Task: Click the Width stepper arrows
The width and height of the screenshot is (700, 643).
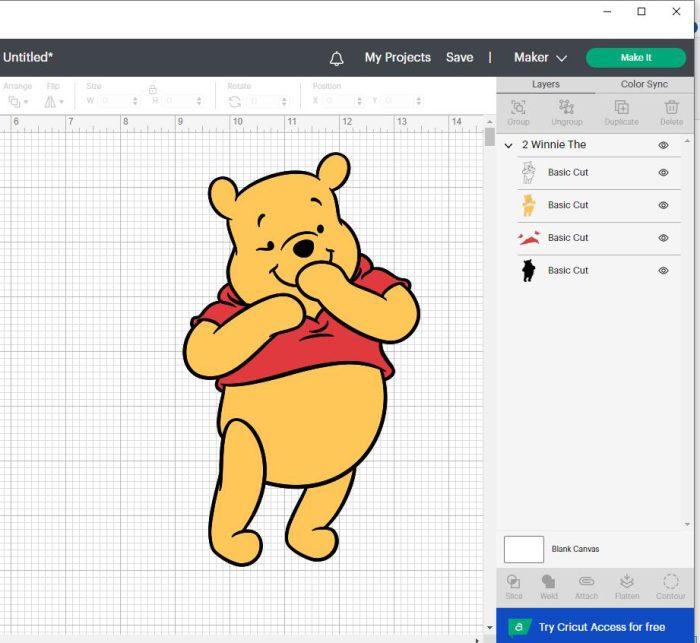Action: pyautogui.click(x=135, y=101)
